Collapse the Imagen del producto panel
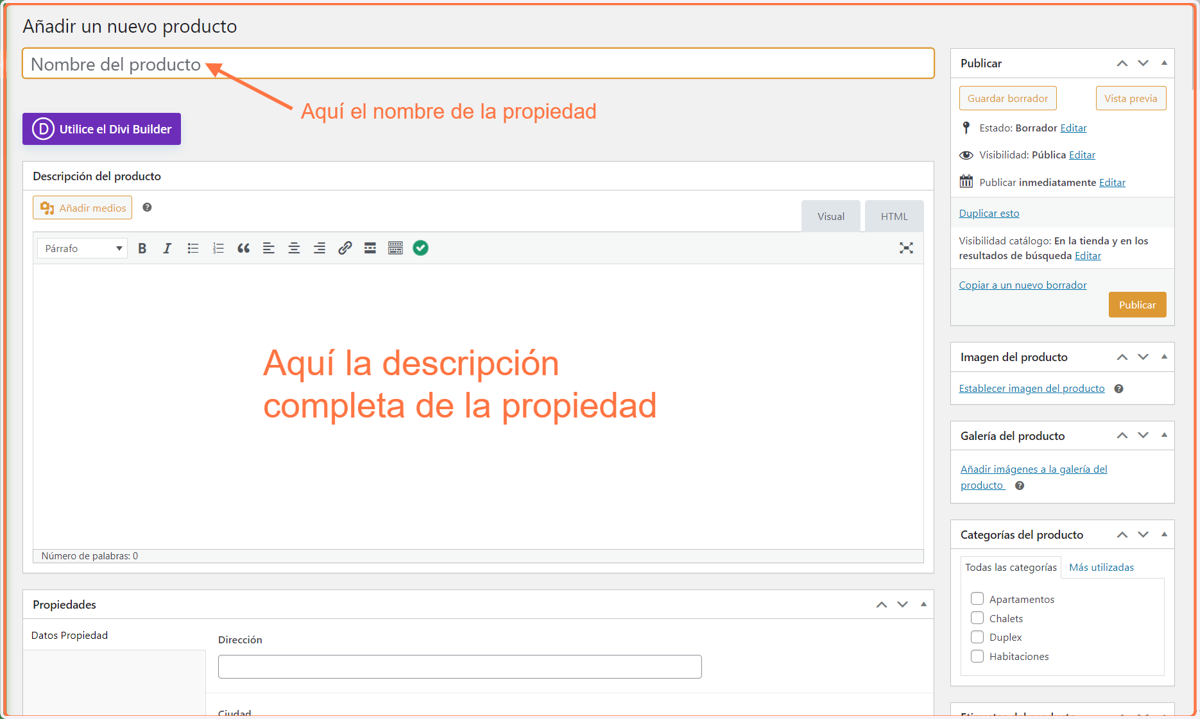Screen dimensions: 1200x719 pyautogui.click(x=1164, y=357)
